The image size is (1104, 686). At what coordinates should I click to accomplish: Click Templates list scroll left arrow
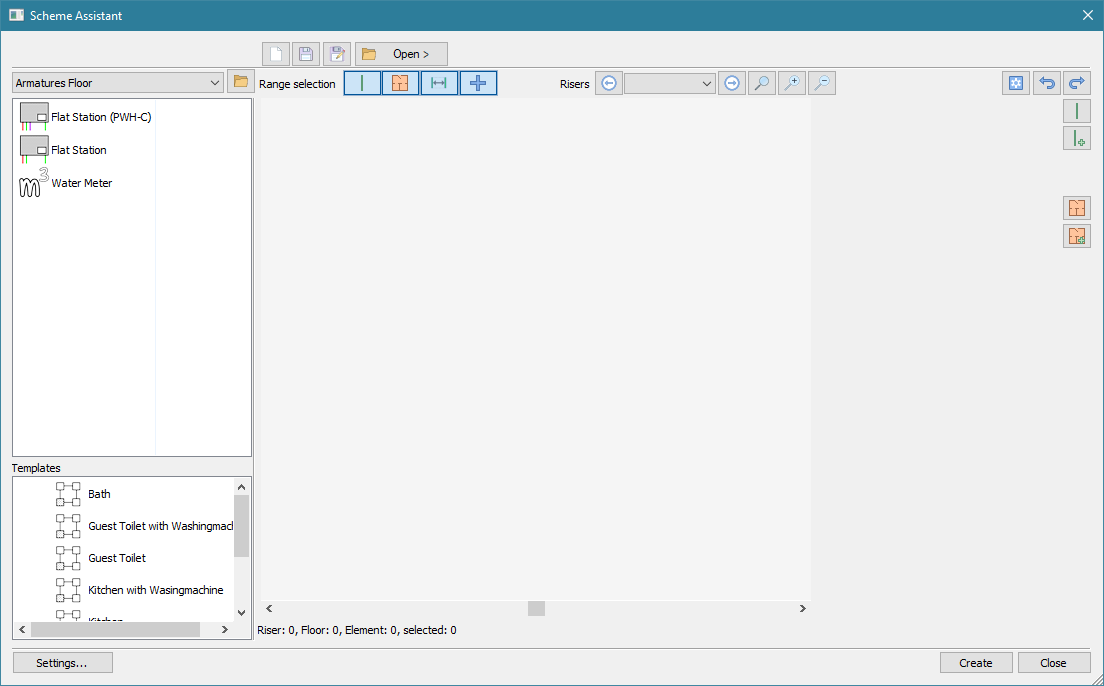pos(22,630)
